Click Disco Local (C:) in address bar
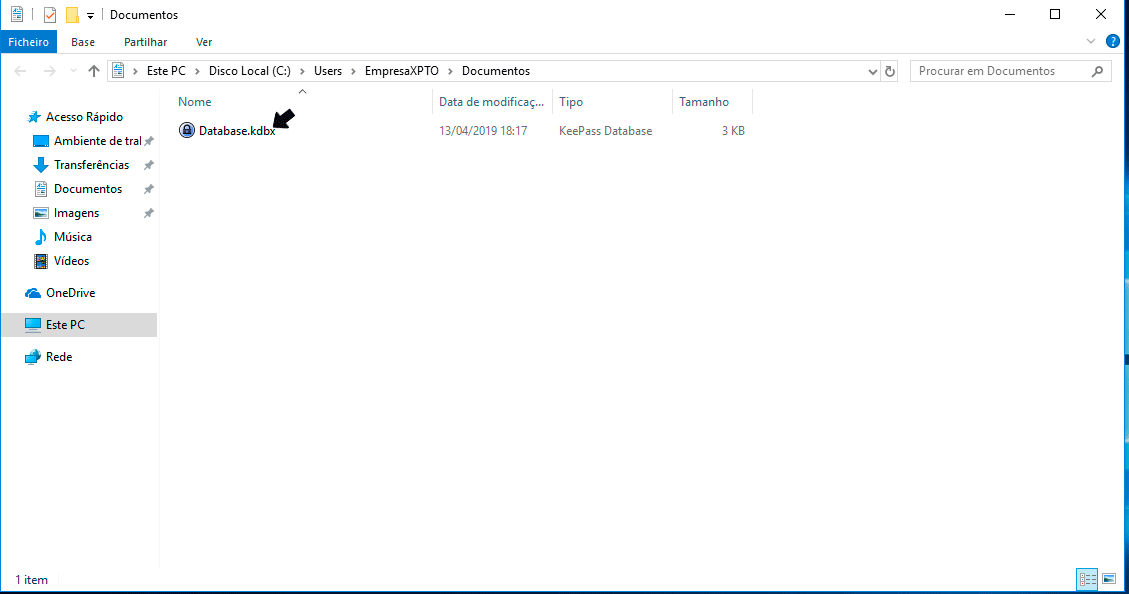The image size is (1129, 594). [x=250, y=71]
